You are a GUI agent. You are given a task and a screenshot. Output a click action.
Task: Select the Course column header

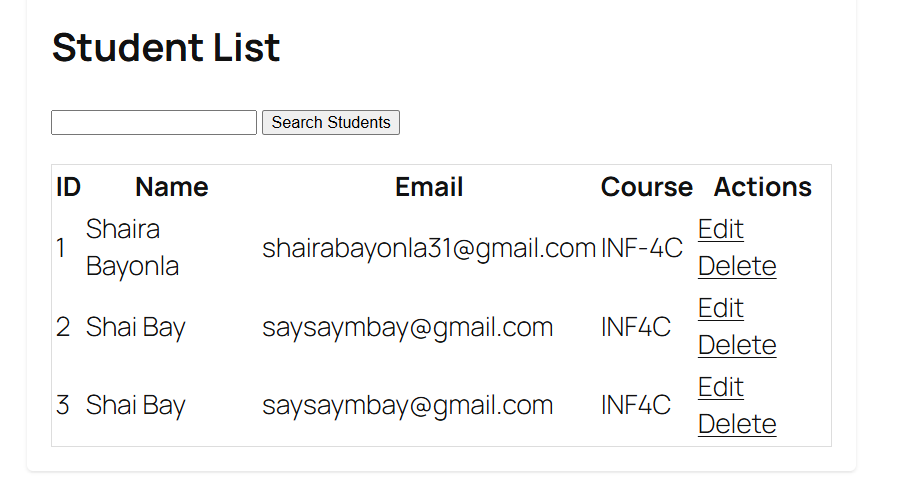click(646, 187)
